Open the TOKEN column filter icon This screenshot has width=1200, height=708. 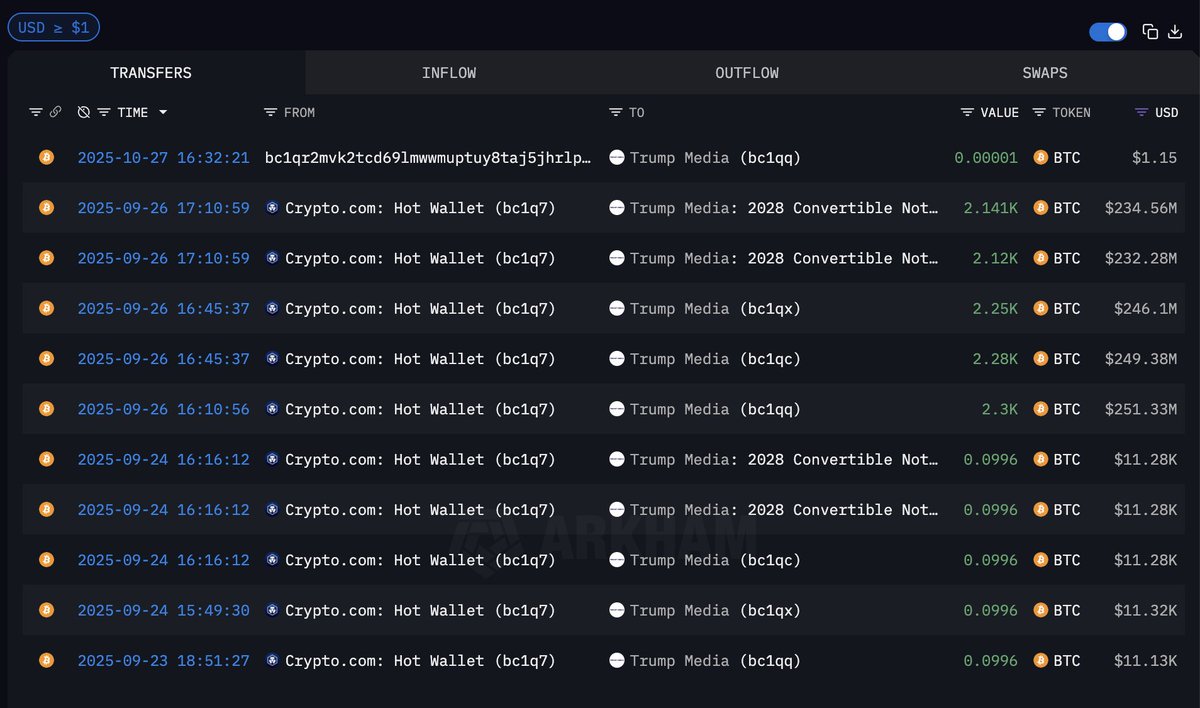coord(1039,112)
